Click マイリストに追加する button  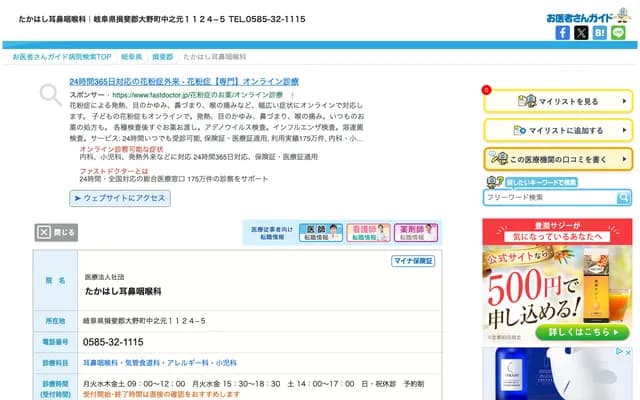(558, 130)
